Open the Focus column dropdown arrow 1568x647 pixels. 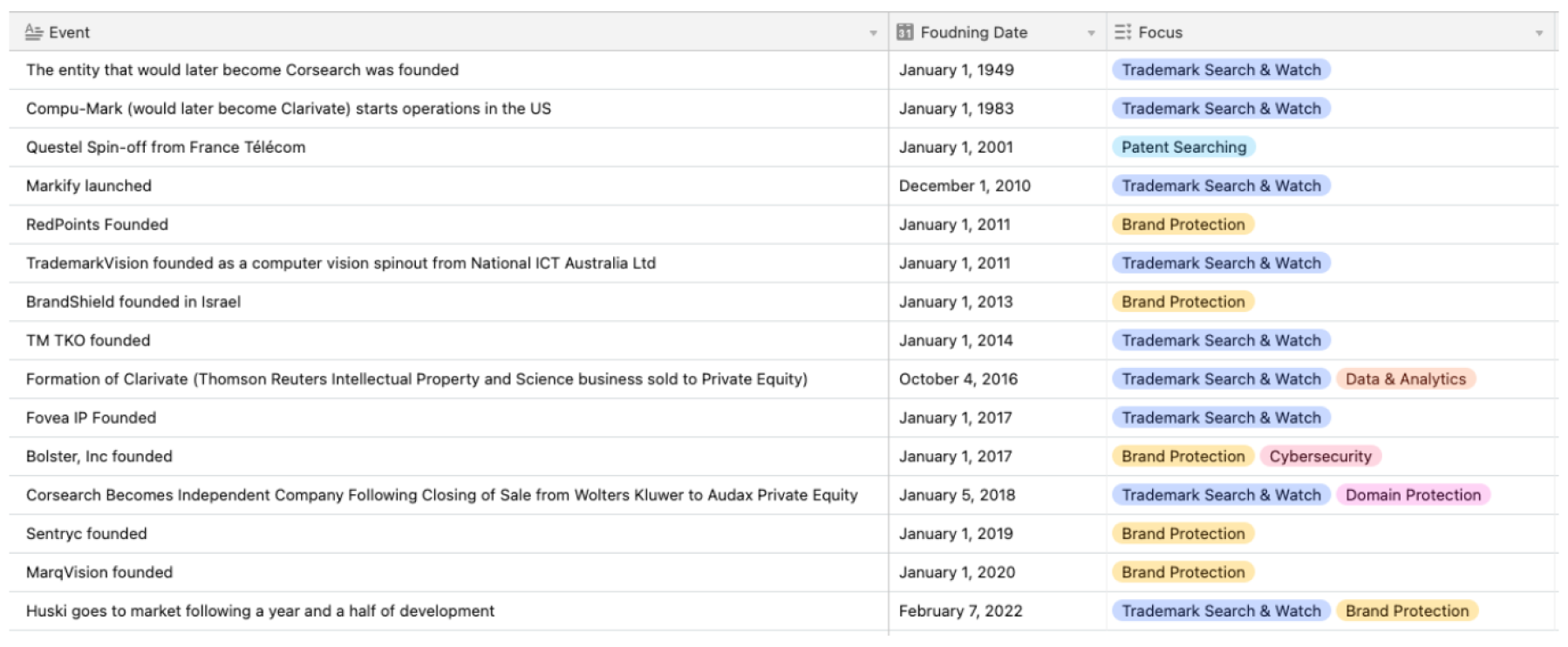[1539, 33]
